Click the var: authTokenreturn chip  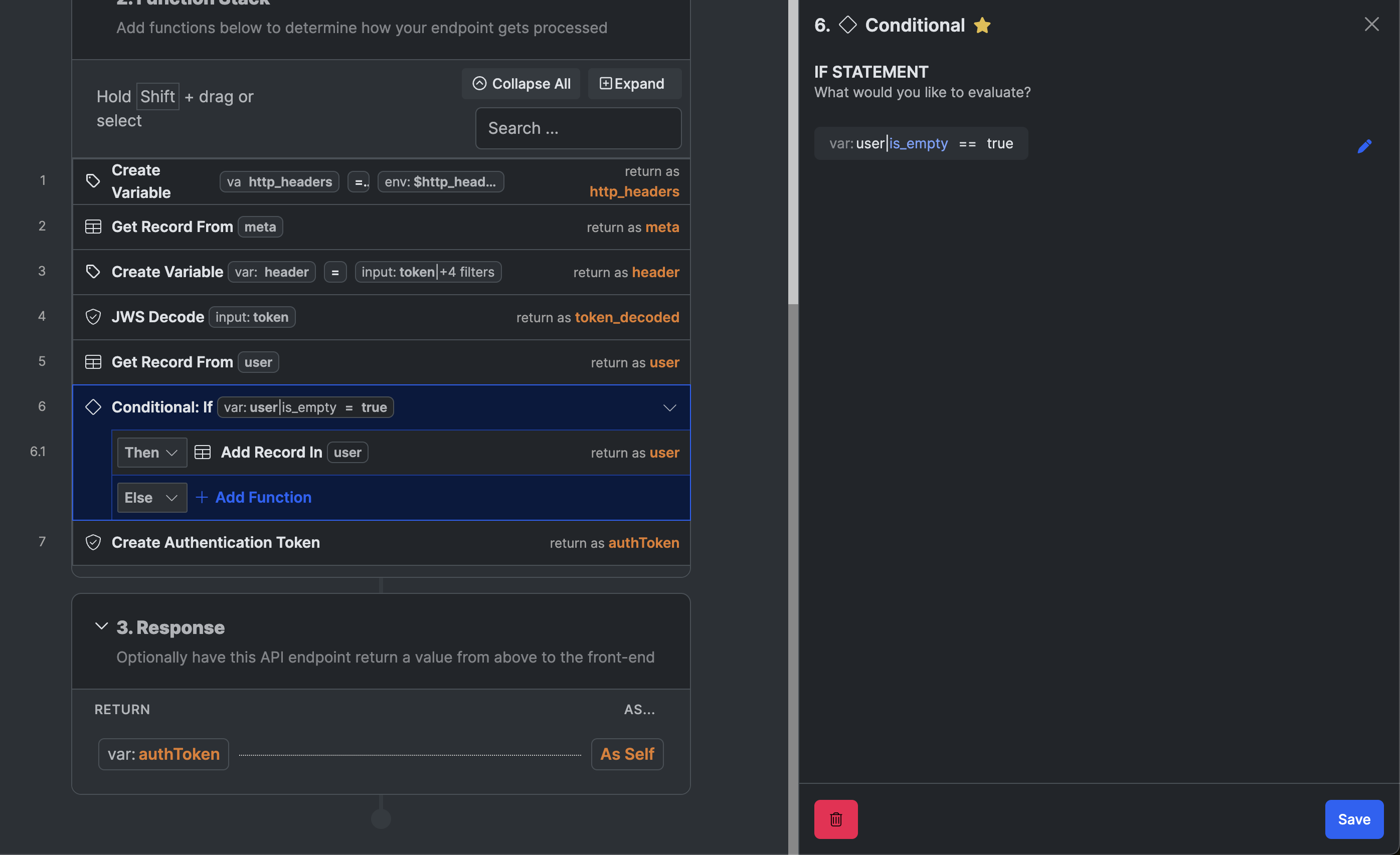tap(163, 754)
